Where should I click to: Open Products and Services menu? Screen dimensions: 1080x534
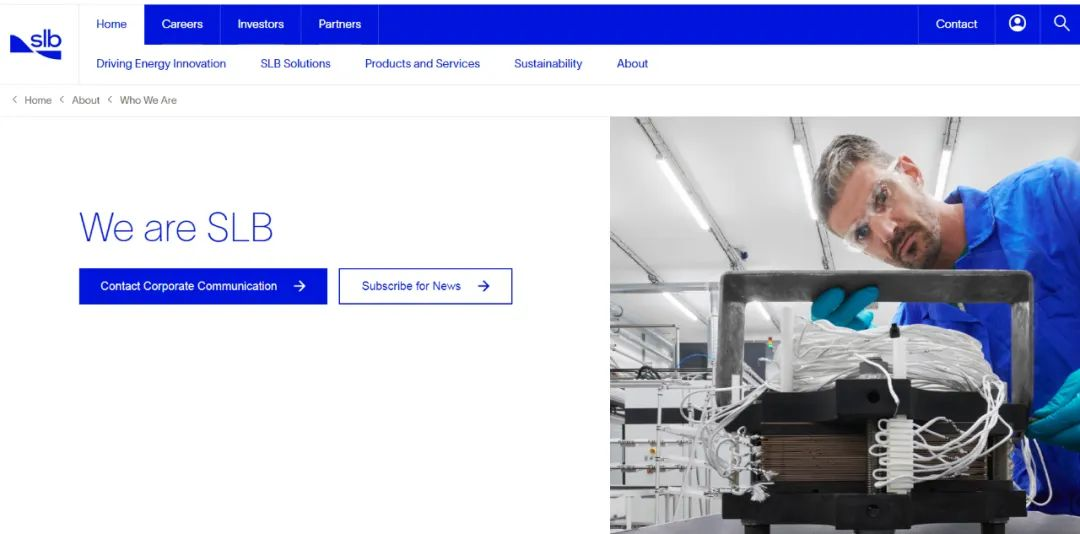click(422, 63)
